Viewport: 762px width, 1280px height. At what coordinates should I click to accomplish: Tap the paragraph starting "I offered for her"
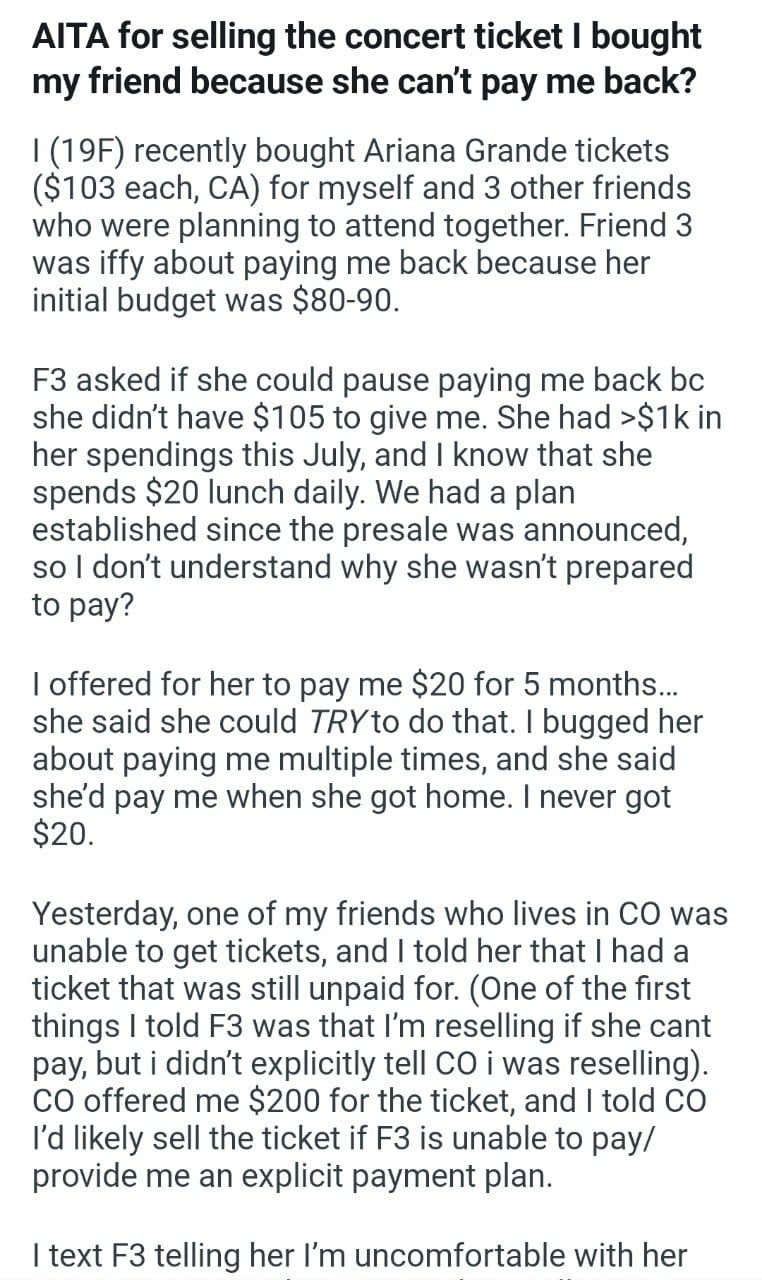pyautogui.click(x=366, y=759)
